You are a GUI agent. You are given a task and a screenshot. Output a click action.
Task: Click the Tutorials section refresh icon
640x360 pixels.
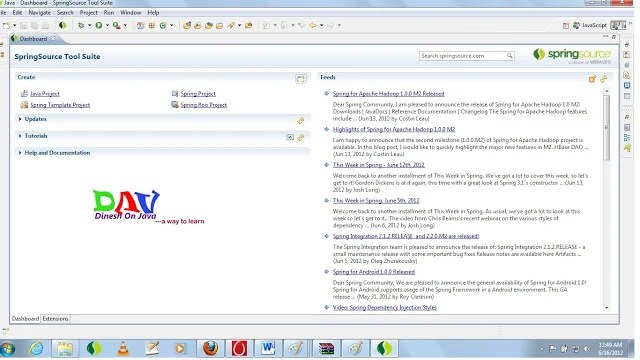pos(300,138)
